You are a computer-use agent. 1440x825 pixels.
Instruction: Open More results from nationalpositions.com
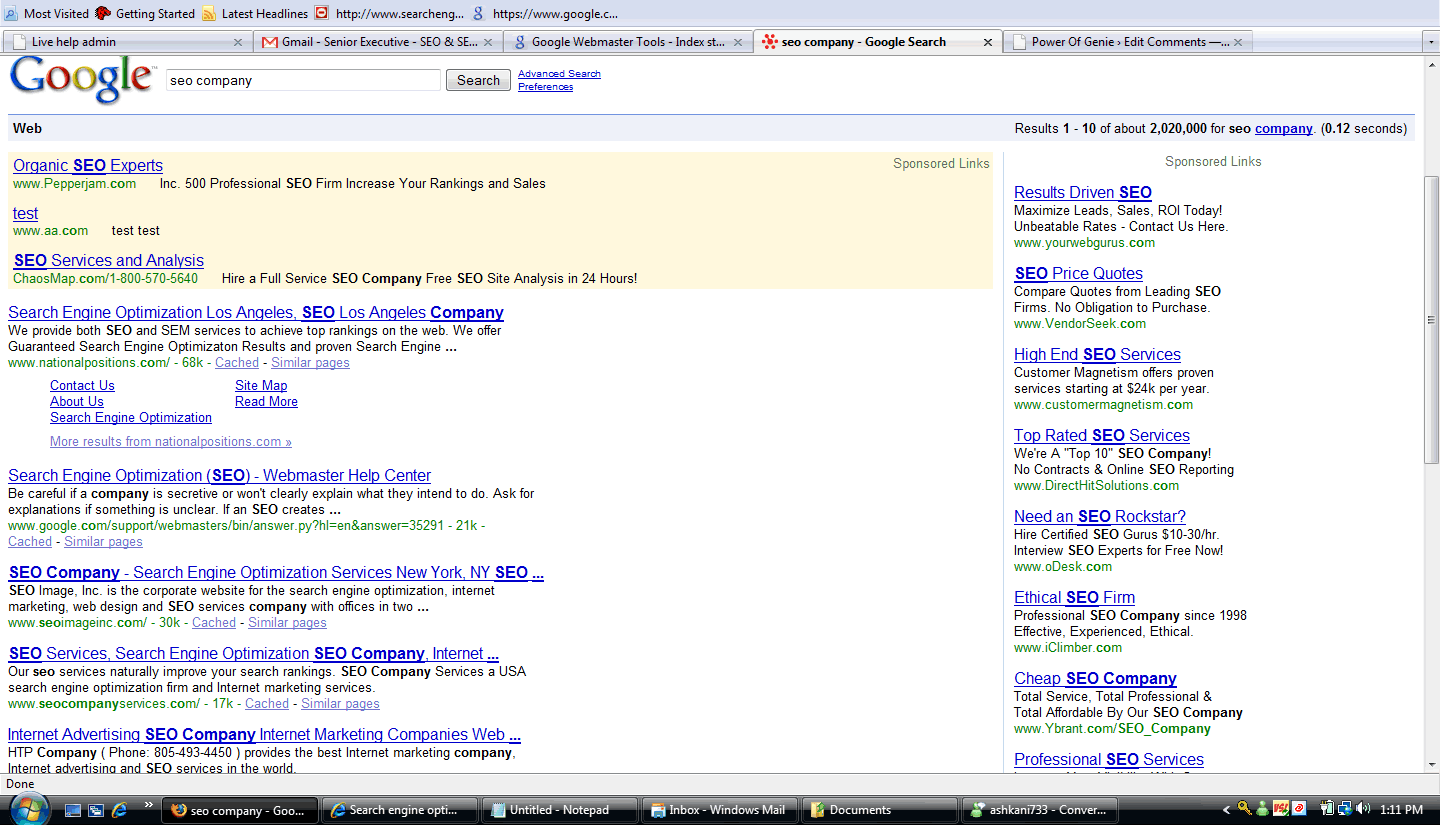click(171, 442)
